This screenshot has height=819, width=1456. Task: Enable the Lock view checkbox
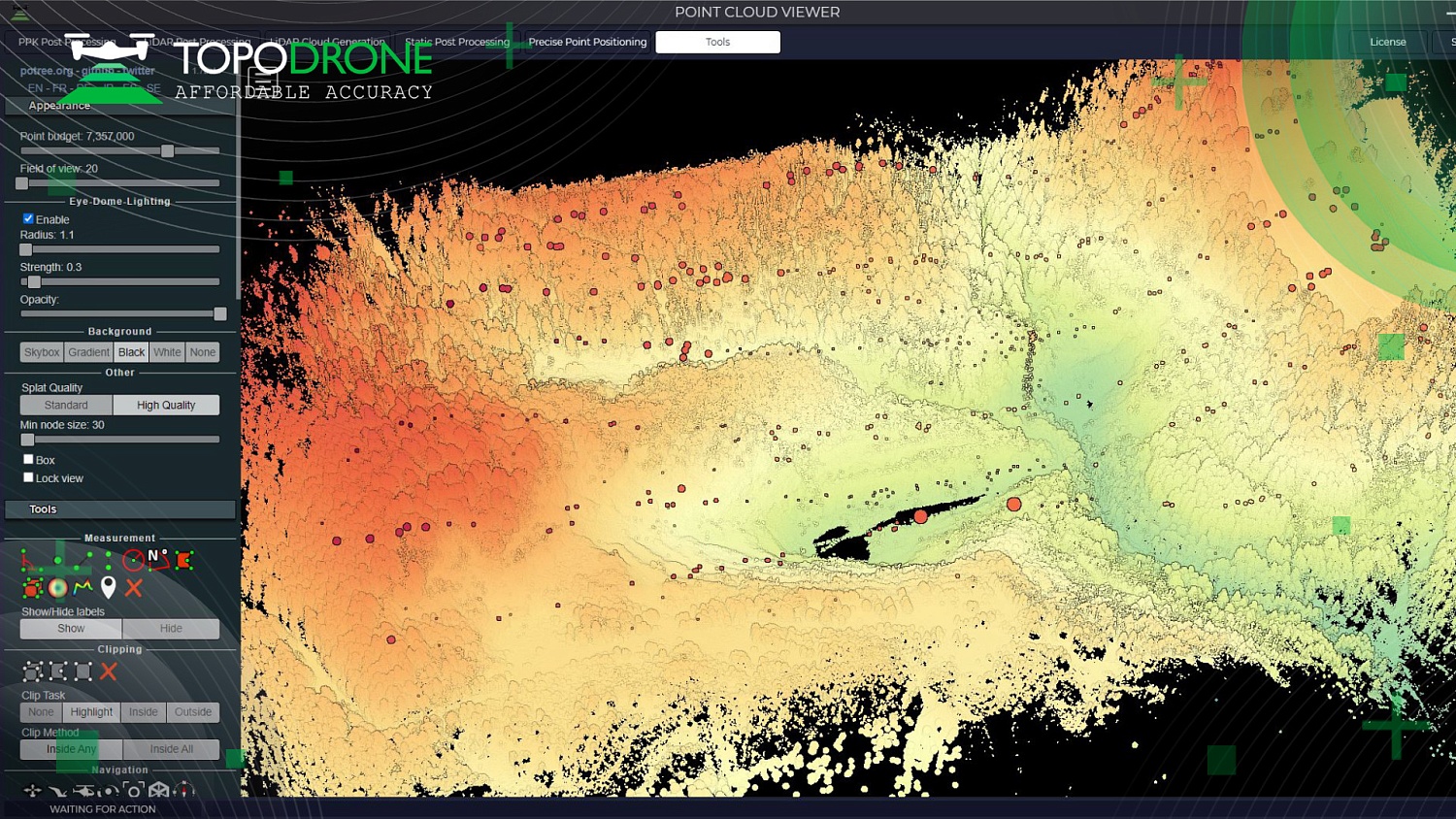coord(28,477)
